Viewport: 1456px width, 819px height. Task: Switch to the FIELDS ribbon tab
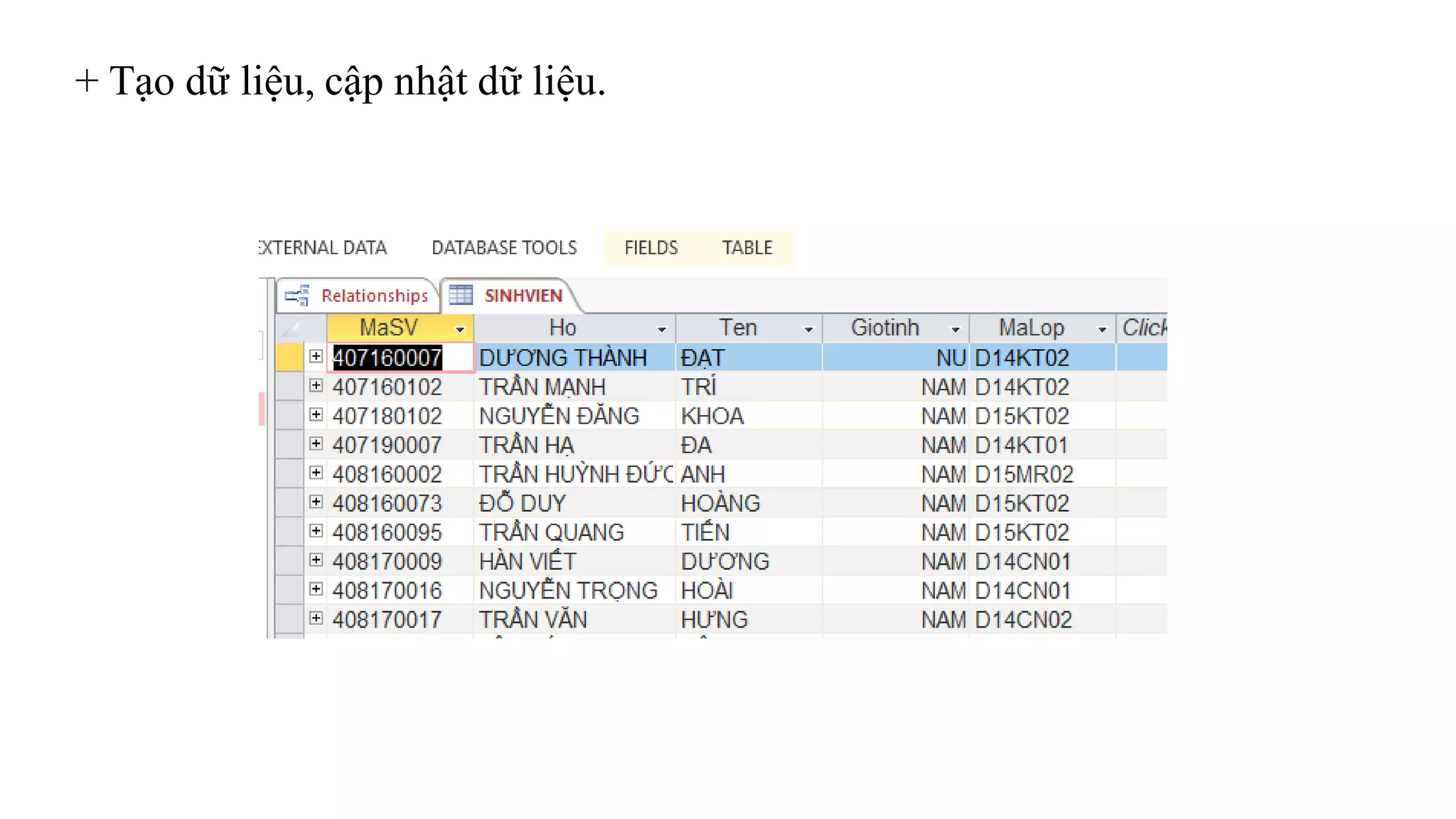[x=651, y=247]
